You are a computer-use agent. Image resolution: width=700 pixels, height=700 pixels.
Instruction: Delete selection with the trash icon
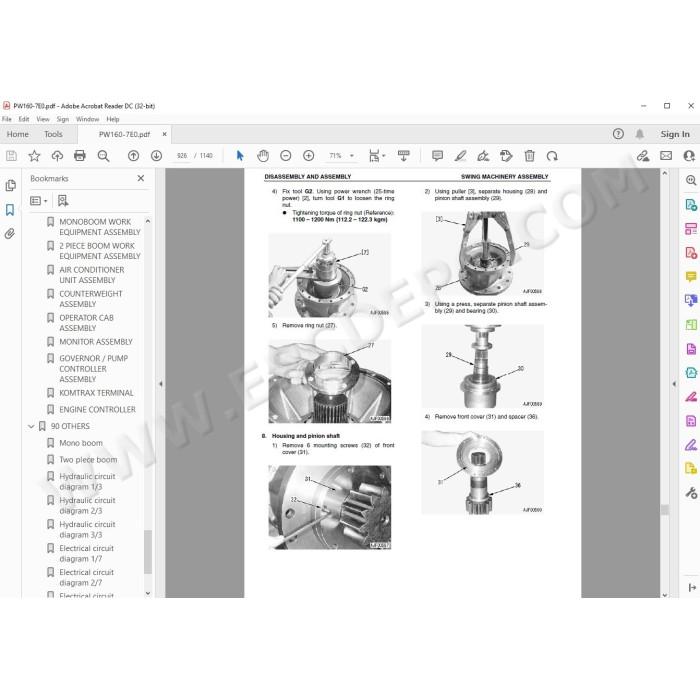529,156
